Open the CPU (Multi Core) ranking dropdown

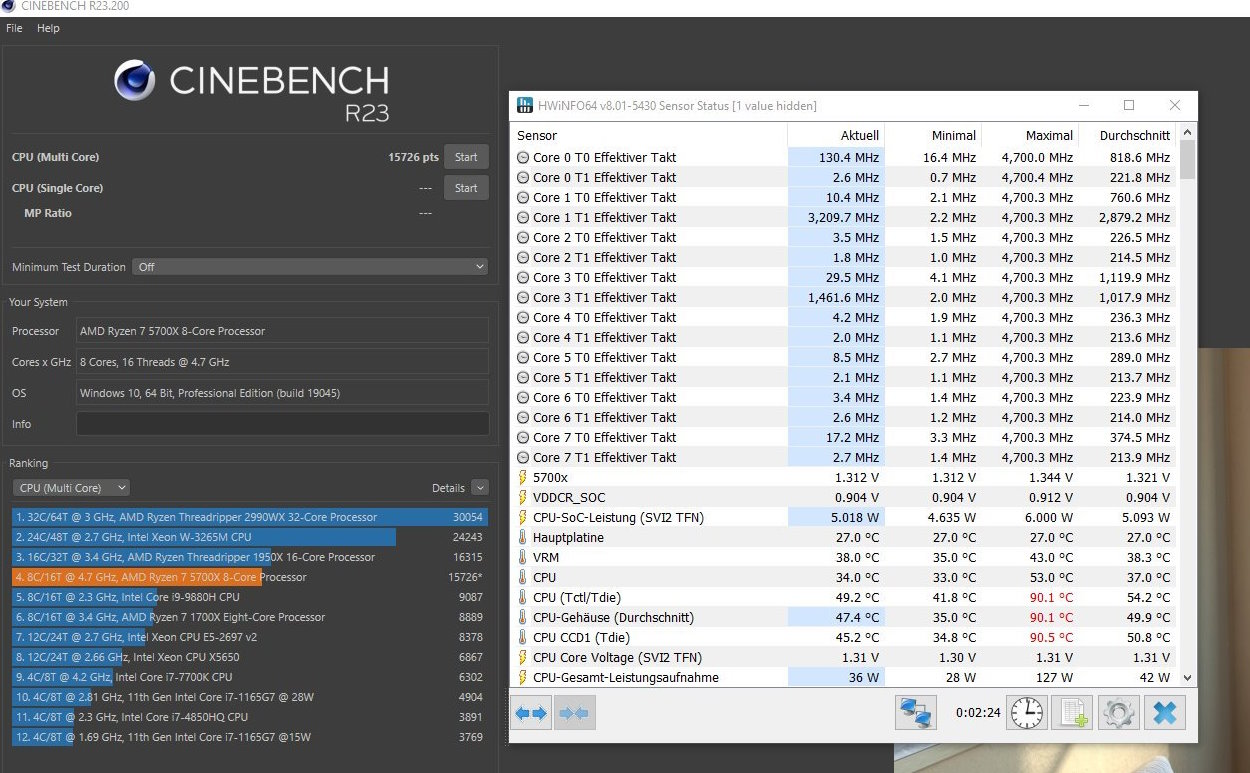pos(71,487)
